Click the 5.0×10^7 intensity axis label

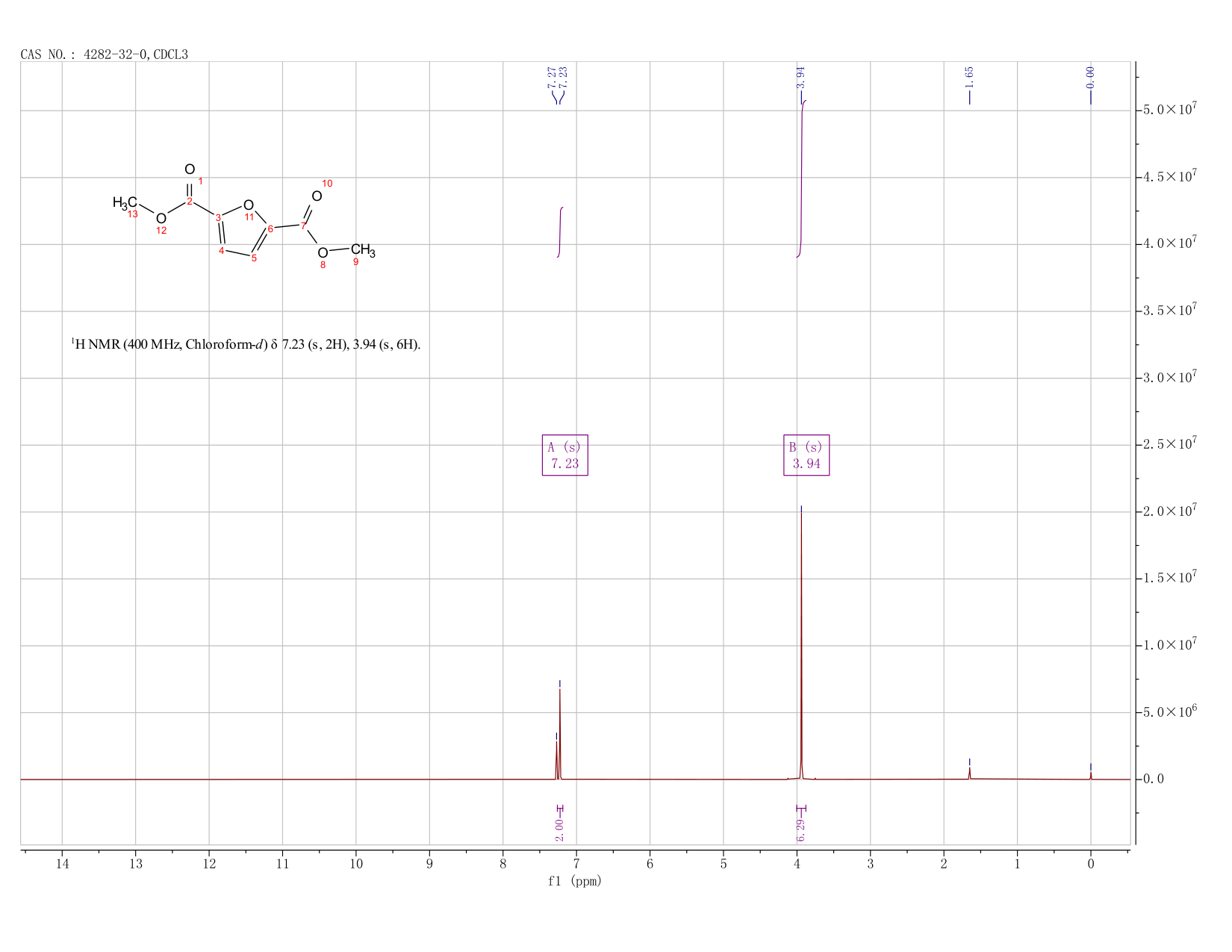click(x=1170, y=110)
